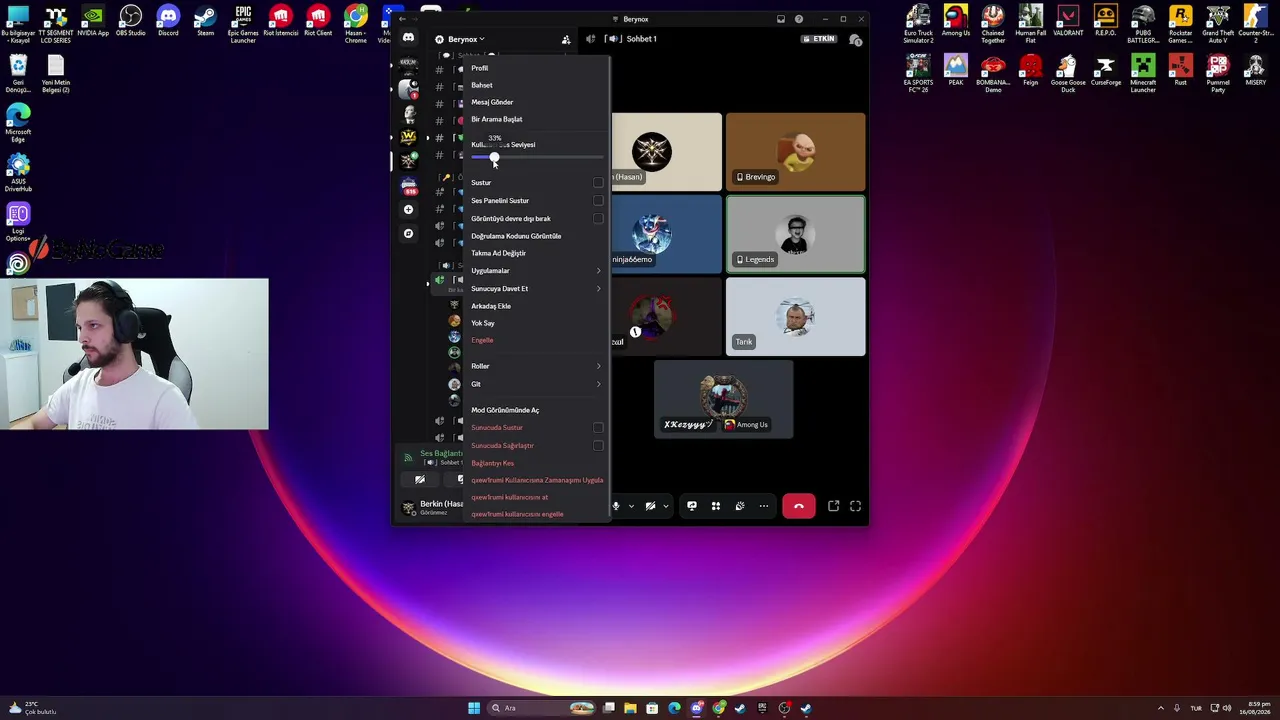The width and height of the screenshot is (1280, 720).
Task: Open the create invite icon beside Berynox
Action: [566, 39]
